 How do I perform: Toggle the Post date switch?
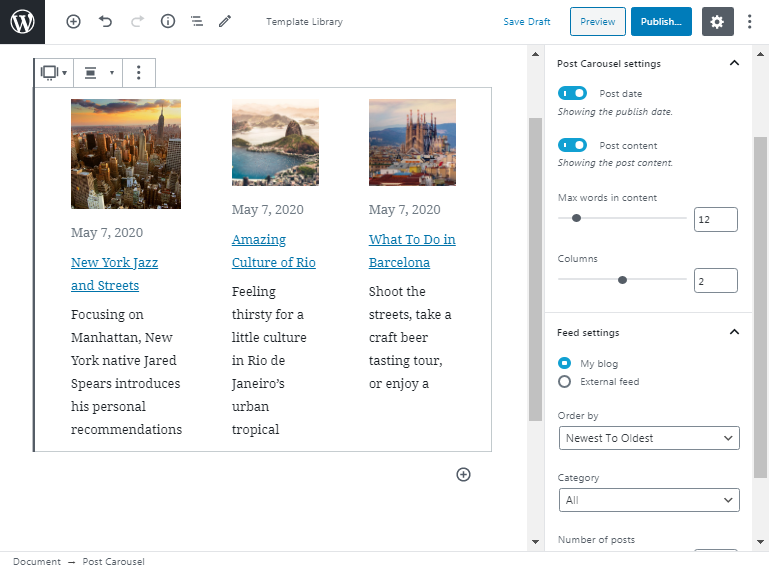click(x=572, y=93)
